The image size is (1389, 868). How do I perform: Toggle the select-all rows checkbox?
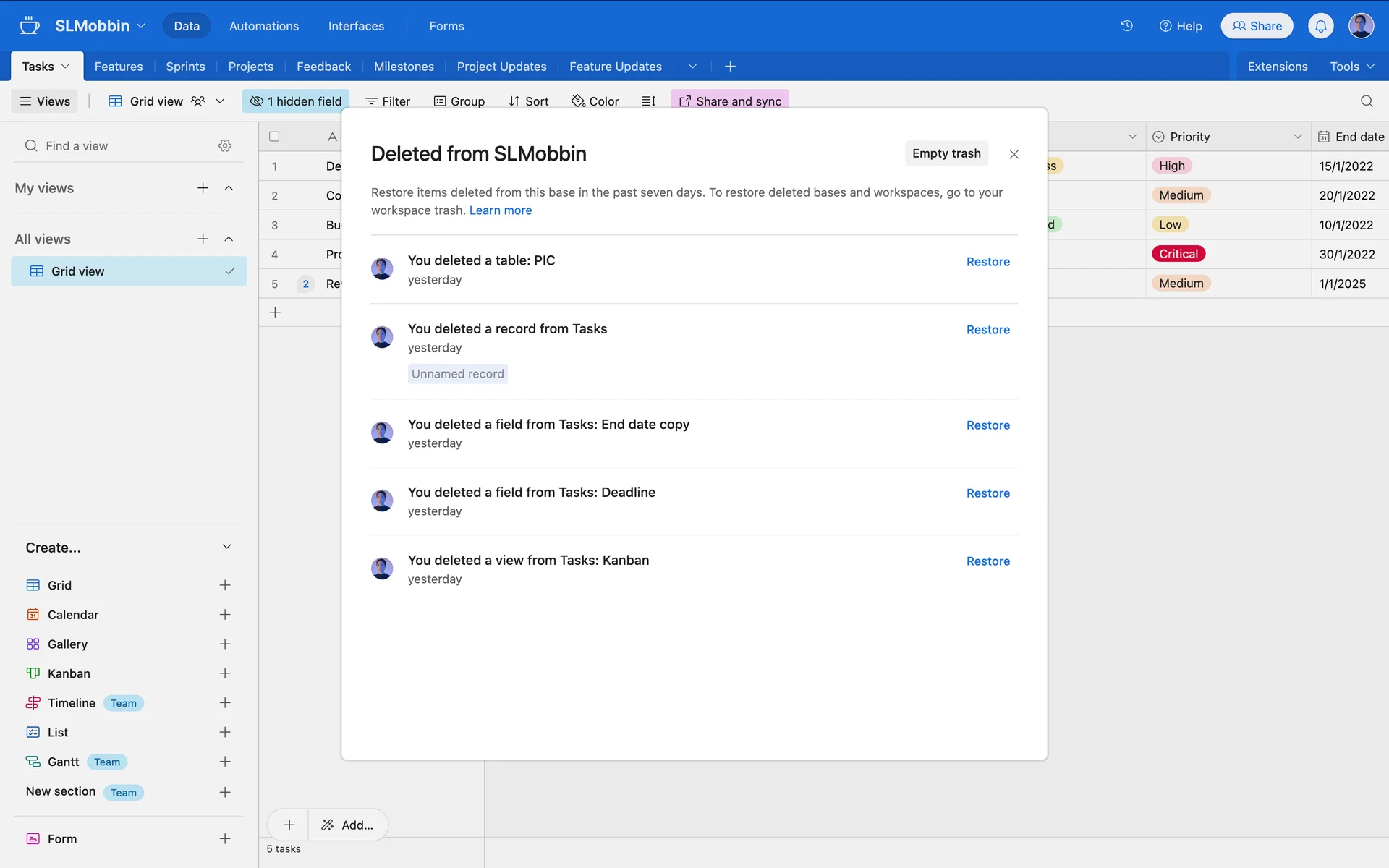point(274,137)
